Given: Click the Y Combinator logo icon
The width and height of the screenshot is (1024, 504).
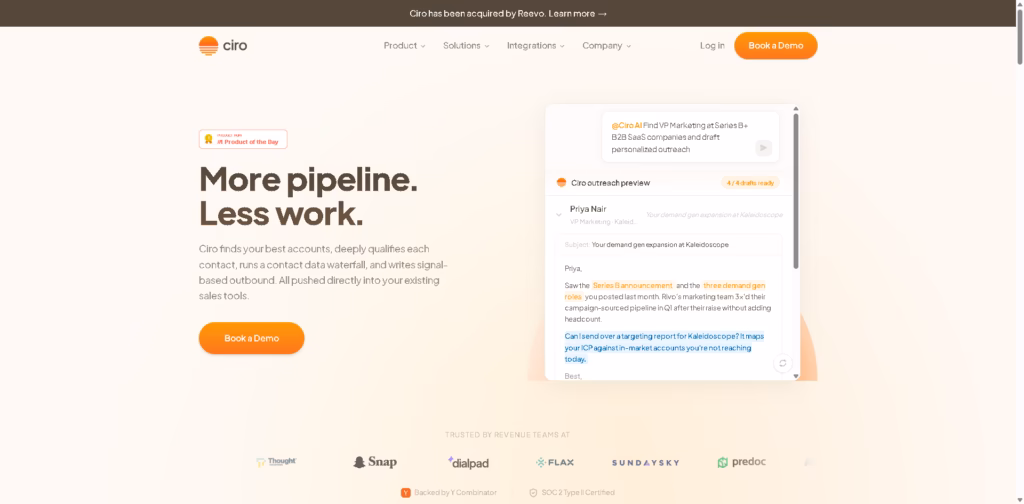Looking at the screenshot, I should coord(406,493).
